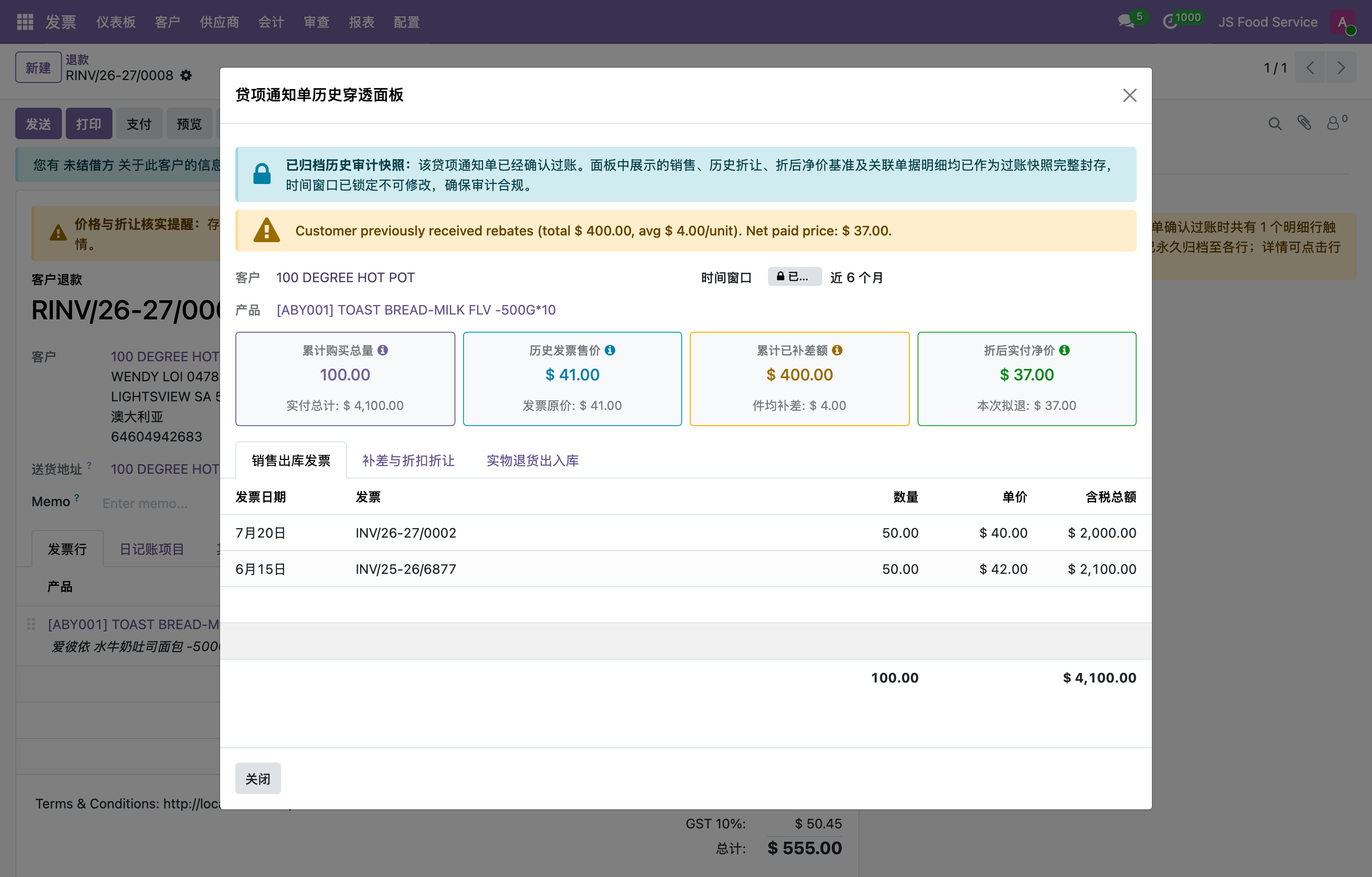Viewport: 1372px width, 877px height.
Task: Select the 日记账项目 tab in background form
Action: click(x=152, y=549)
